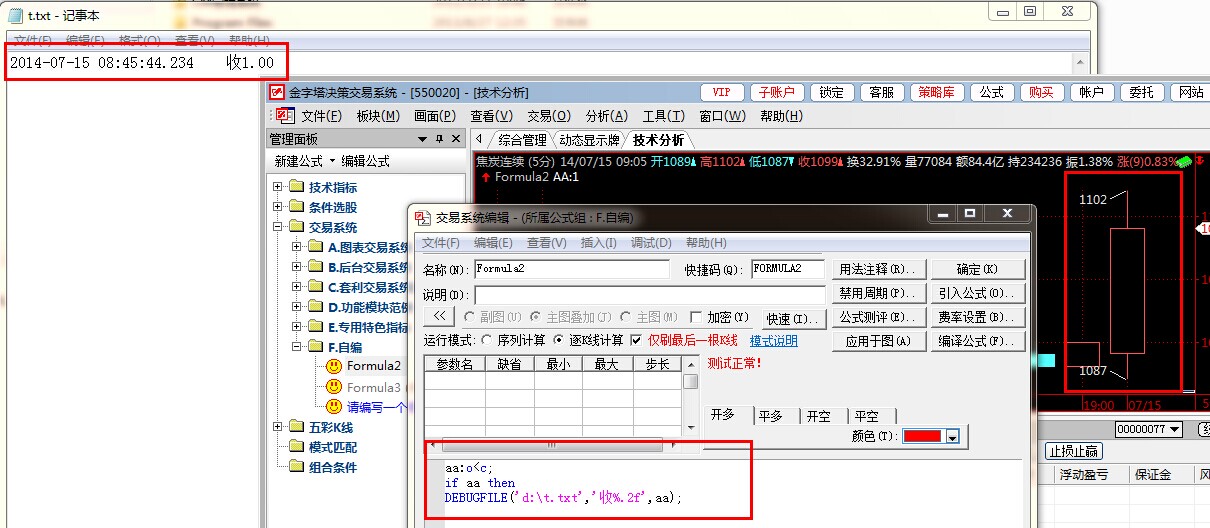Viewport: 1210px width, 528px height.
Task: Select 序列计算 run mode radio button
Action: tap(487, 340)
